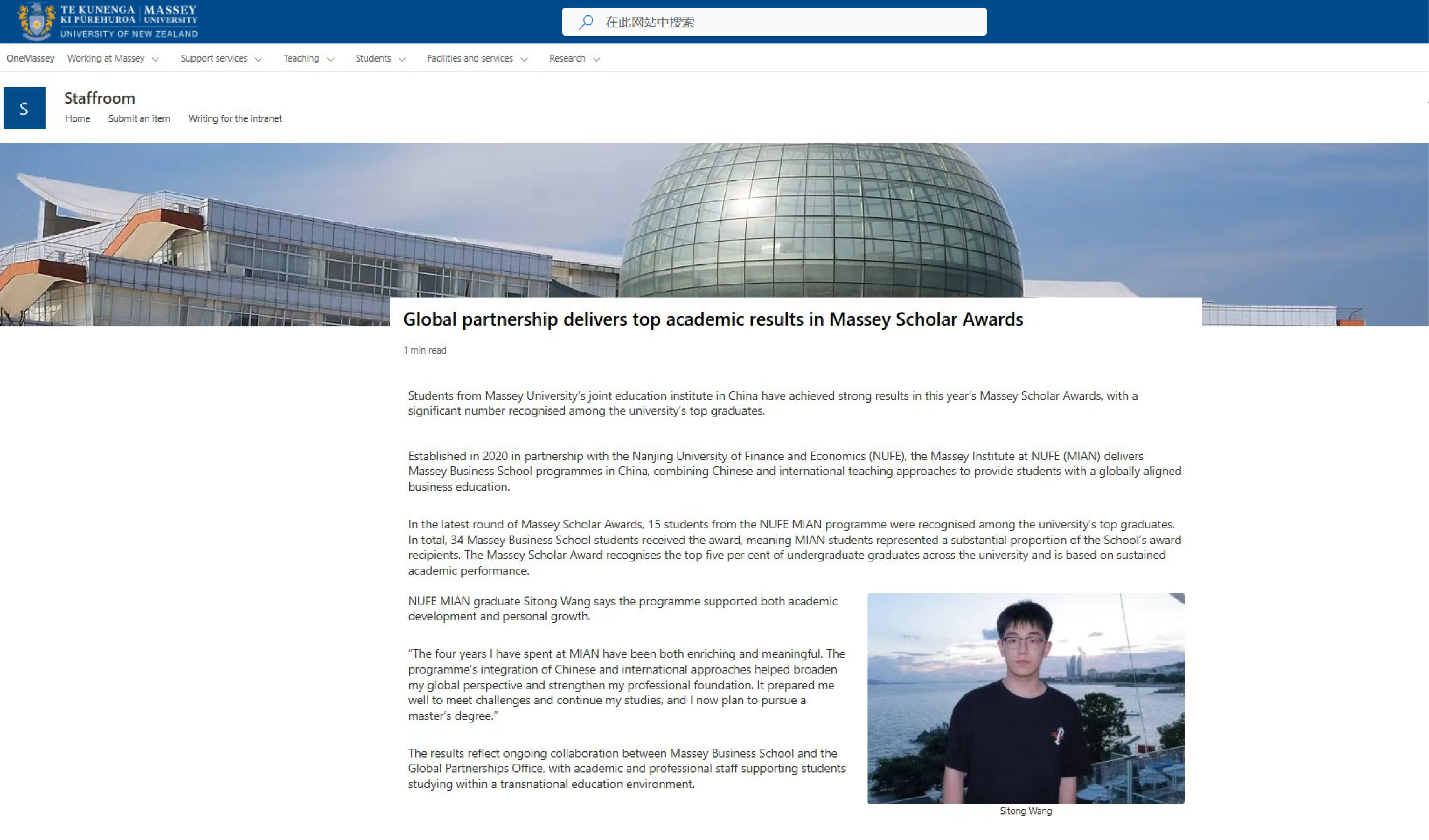Viewport: 1429px width, 840px height.
Task: Go to the Staffroom Home link
Action: [x=78, y=119]
